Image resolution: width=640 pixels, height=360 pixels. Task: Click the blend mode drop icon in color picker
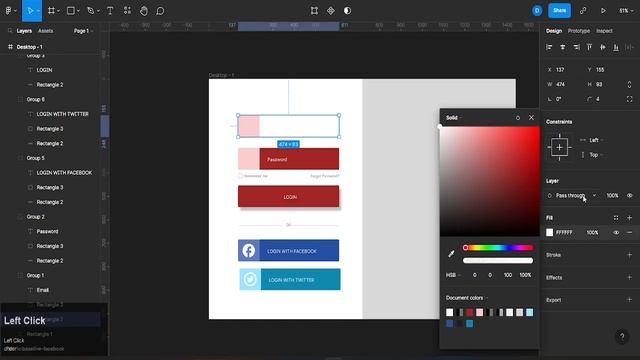(518, 118)
